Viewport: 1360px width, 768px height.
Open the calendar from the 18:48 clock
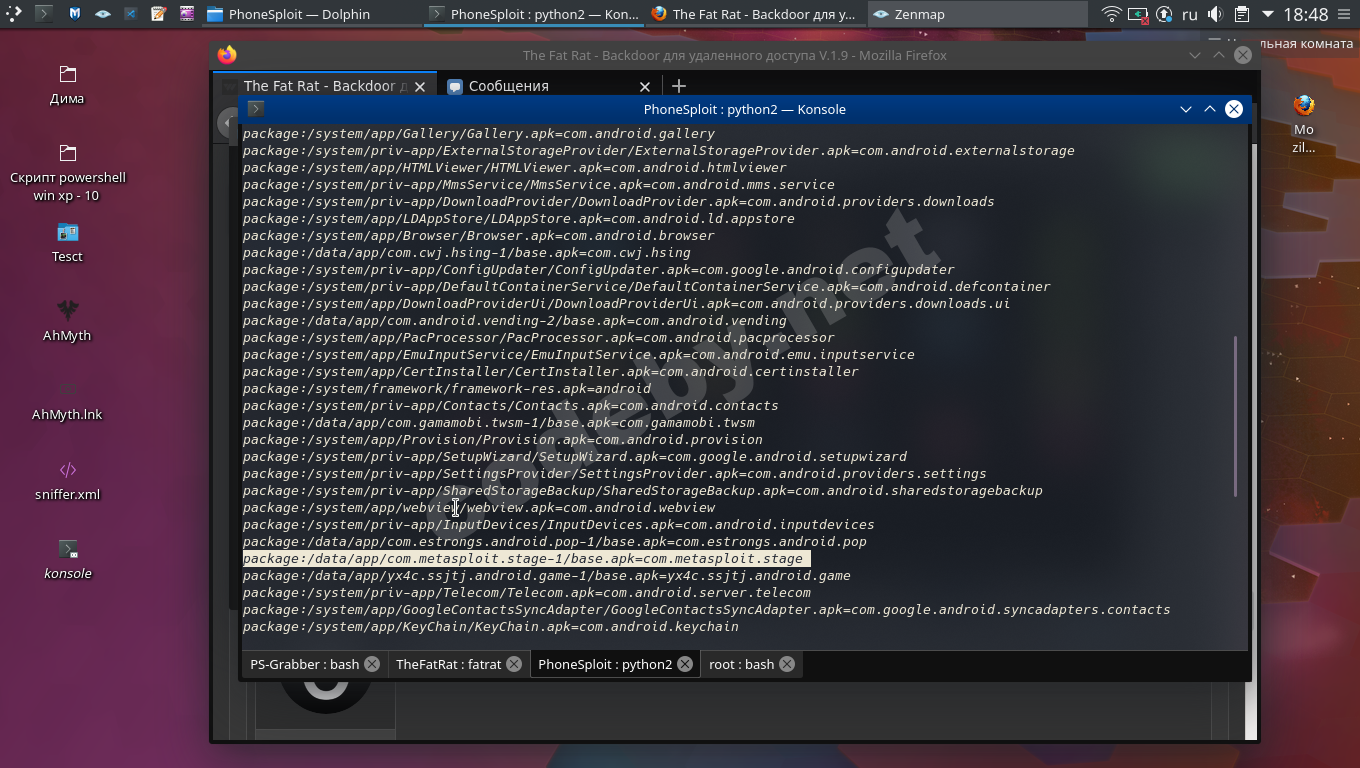(1305, 14)
